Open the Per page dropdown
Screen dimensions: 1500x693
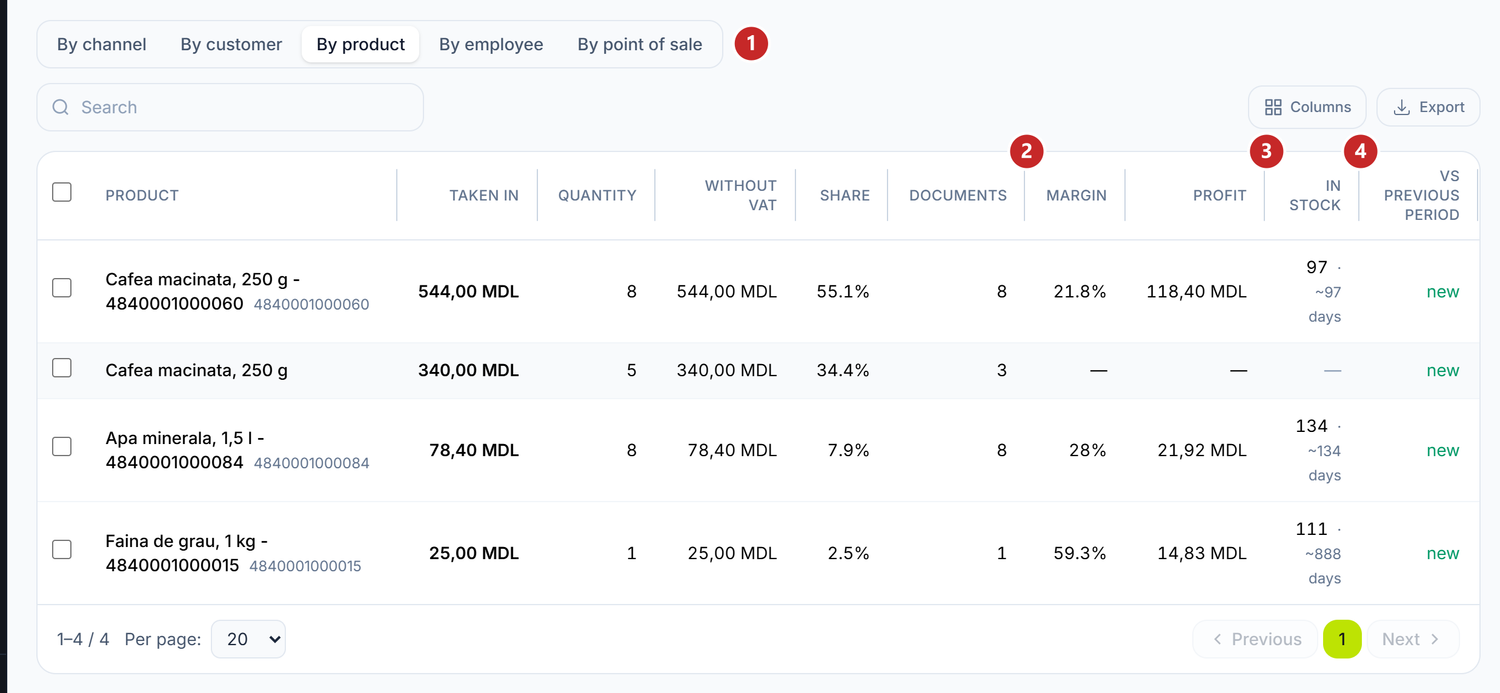(x=249, y=639)
